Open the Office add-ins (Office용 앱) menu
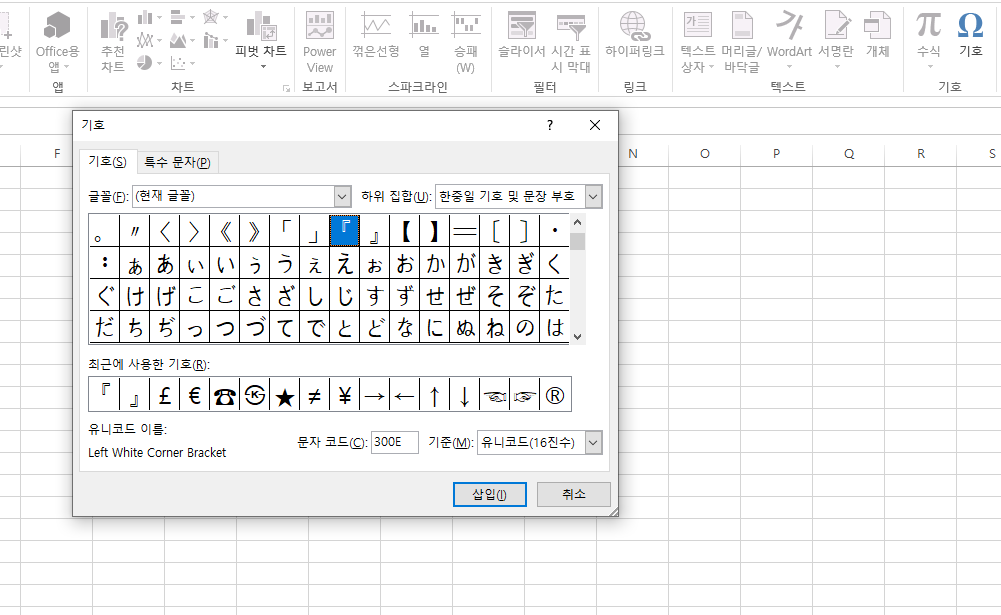The height and width of the screenshot is (615, 1001). tap(57, 42)
